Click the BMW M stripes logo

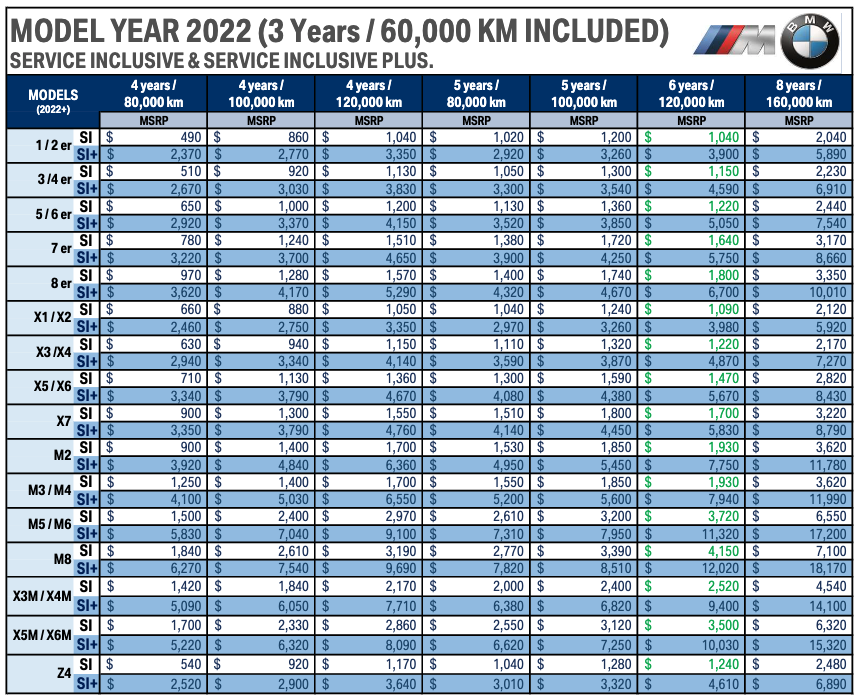click(x=734, y=41)
